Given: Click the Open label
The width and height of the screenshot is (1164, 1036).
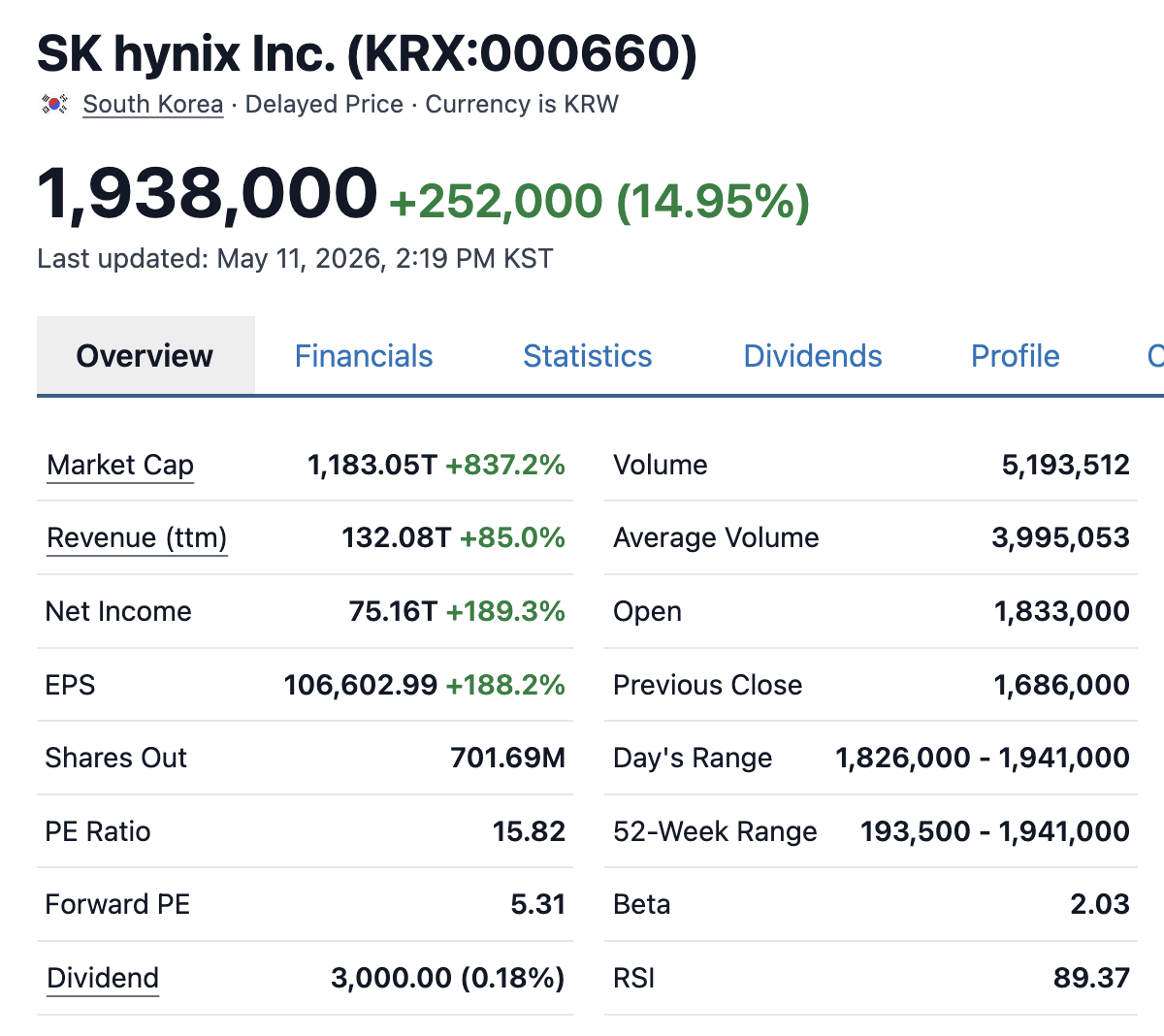Looking at the screenshot, I should (x=647, y=611).
